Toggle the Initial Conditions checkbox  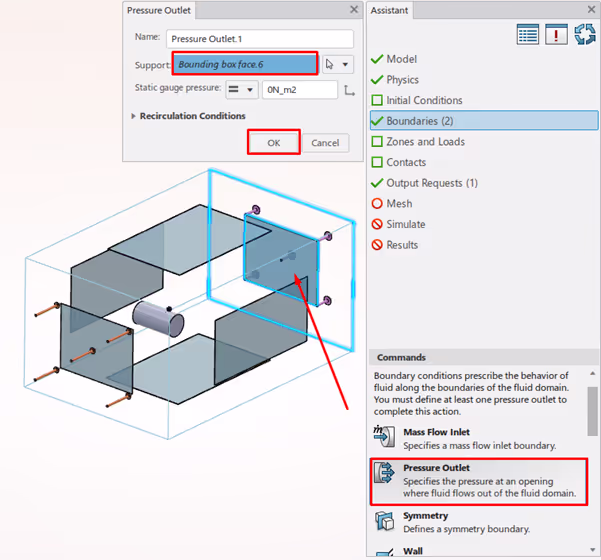click(377, 100)
